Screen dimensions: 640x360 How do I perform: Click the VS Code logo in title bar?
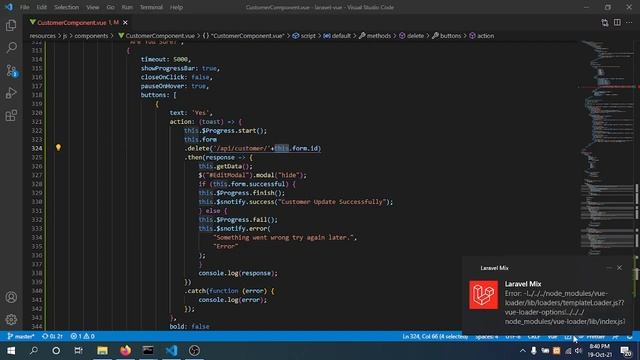9,7
